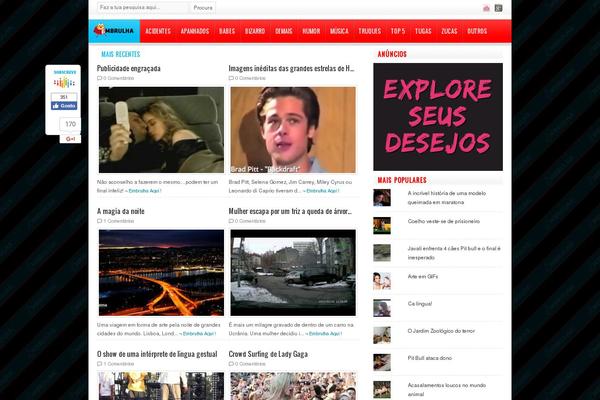
Task: Click the Brad Pitt Backdraft video thumbnail
Action: tap(293, 130)
